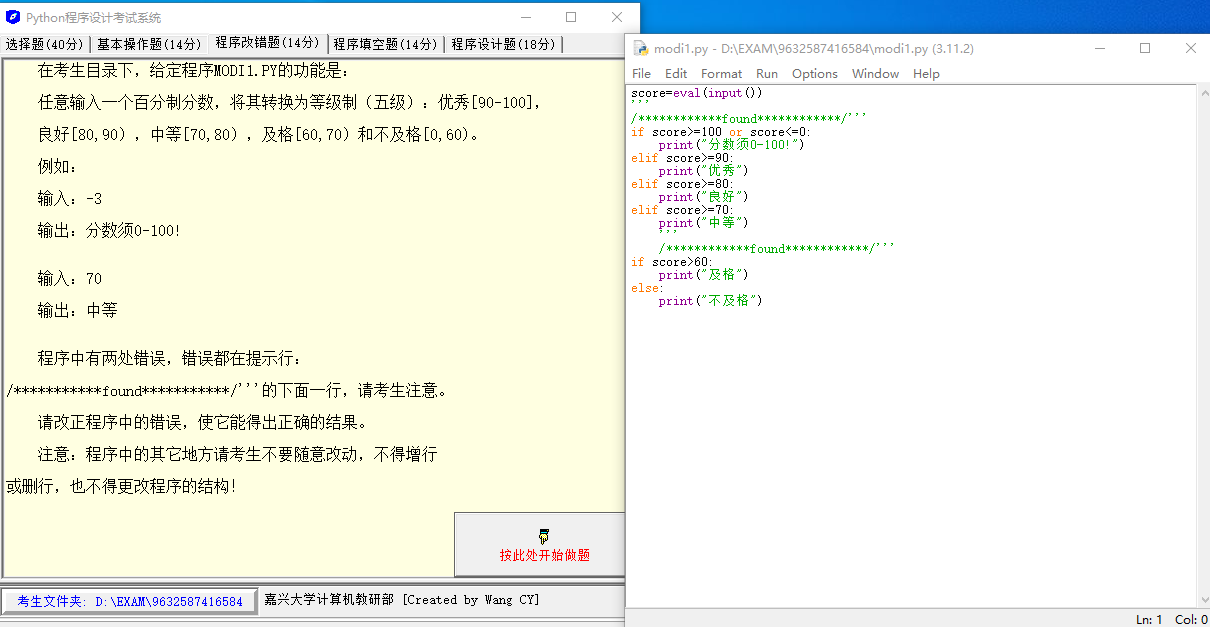Click the print("及格") line

click(x=703, y=275)
